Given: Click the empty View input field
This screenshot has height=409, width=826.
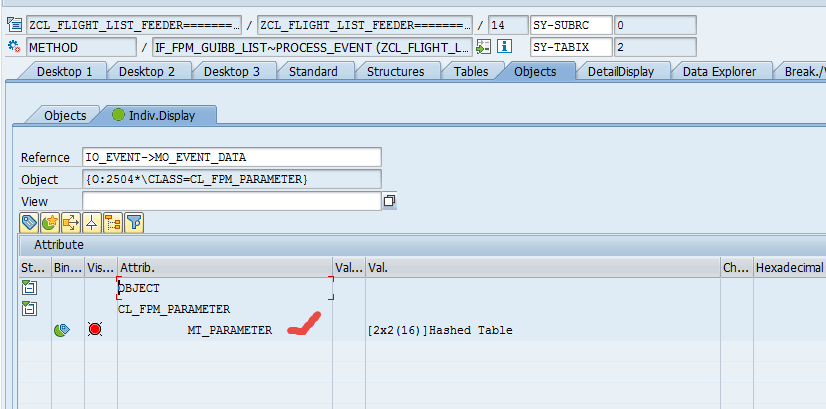Looking at the screenshot, I should (232, 201).
